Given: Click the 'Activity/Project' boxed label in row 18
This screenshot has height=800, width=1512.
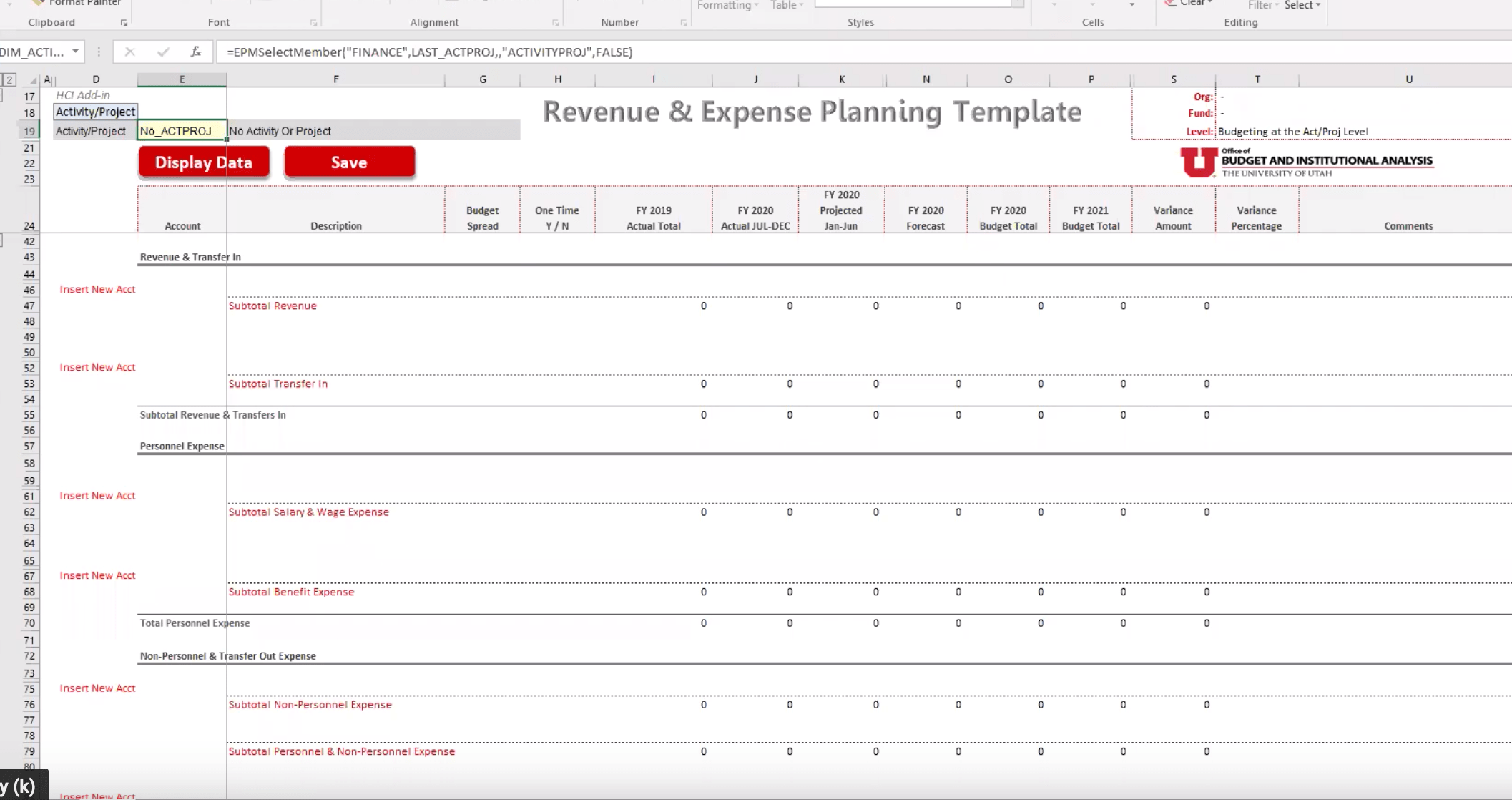Looking at the screenshot, I should (x=95, y=112).
